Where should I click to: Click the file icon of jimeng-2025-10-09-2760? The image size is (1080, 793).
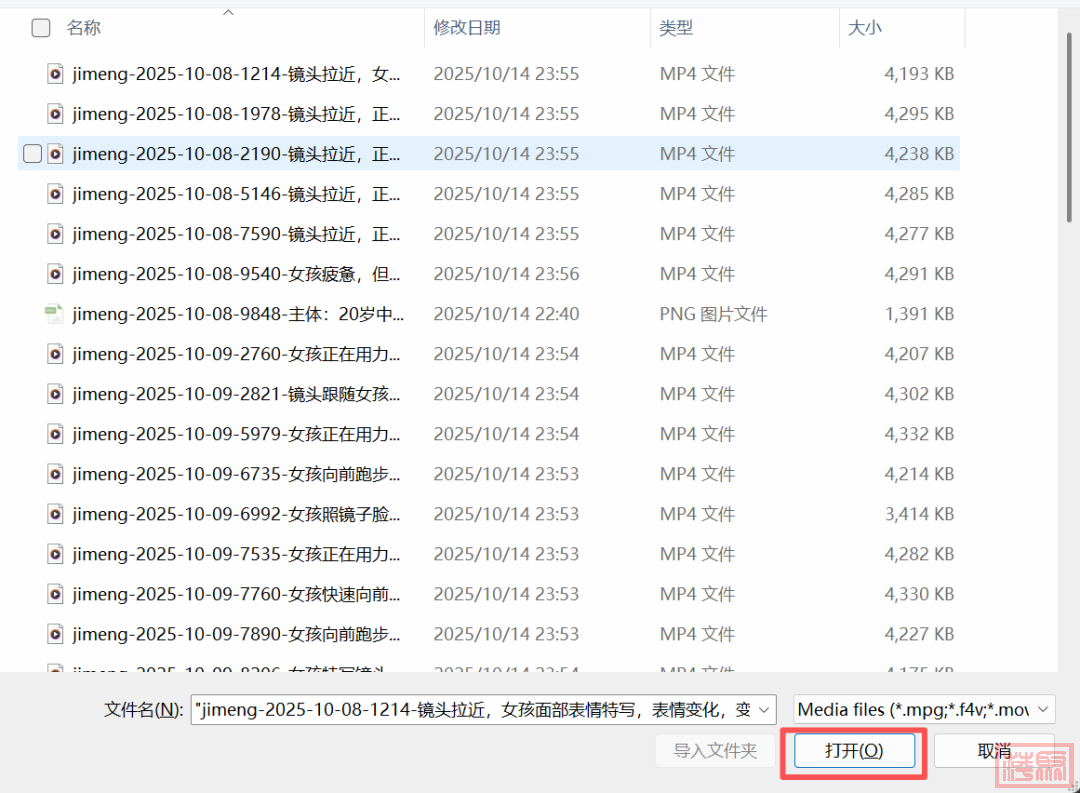56,354
